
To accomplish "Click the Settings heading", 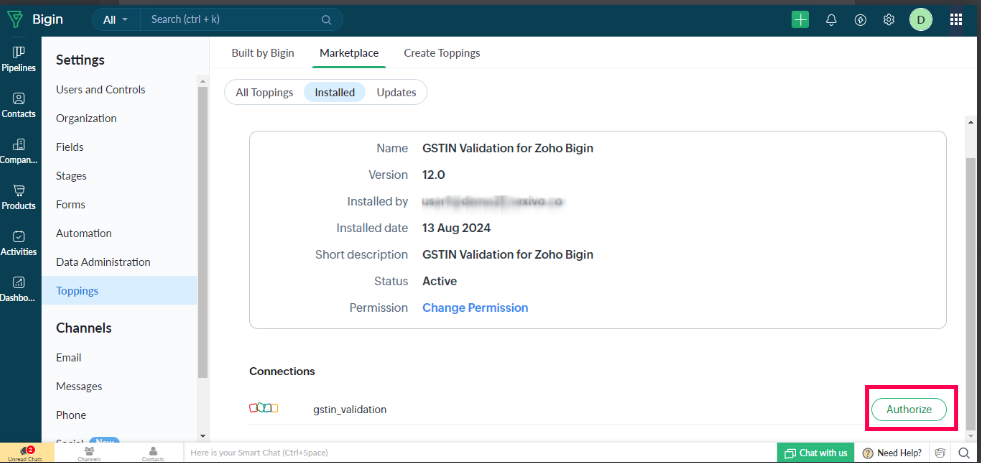I will (x=80, y=60).
